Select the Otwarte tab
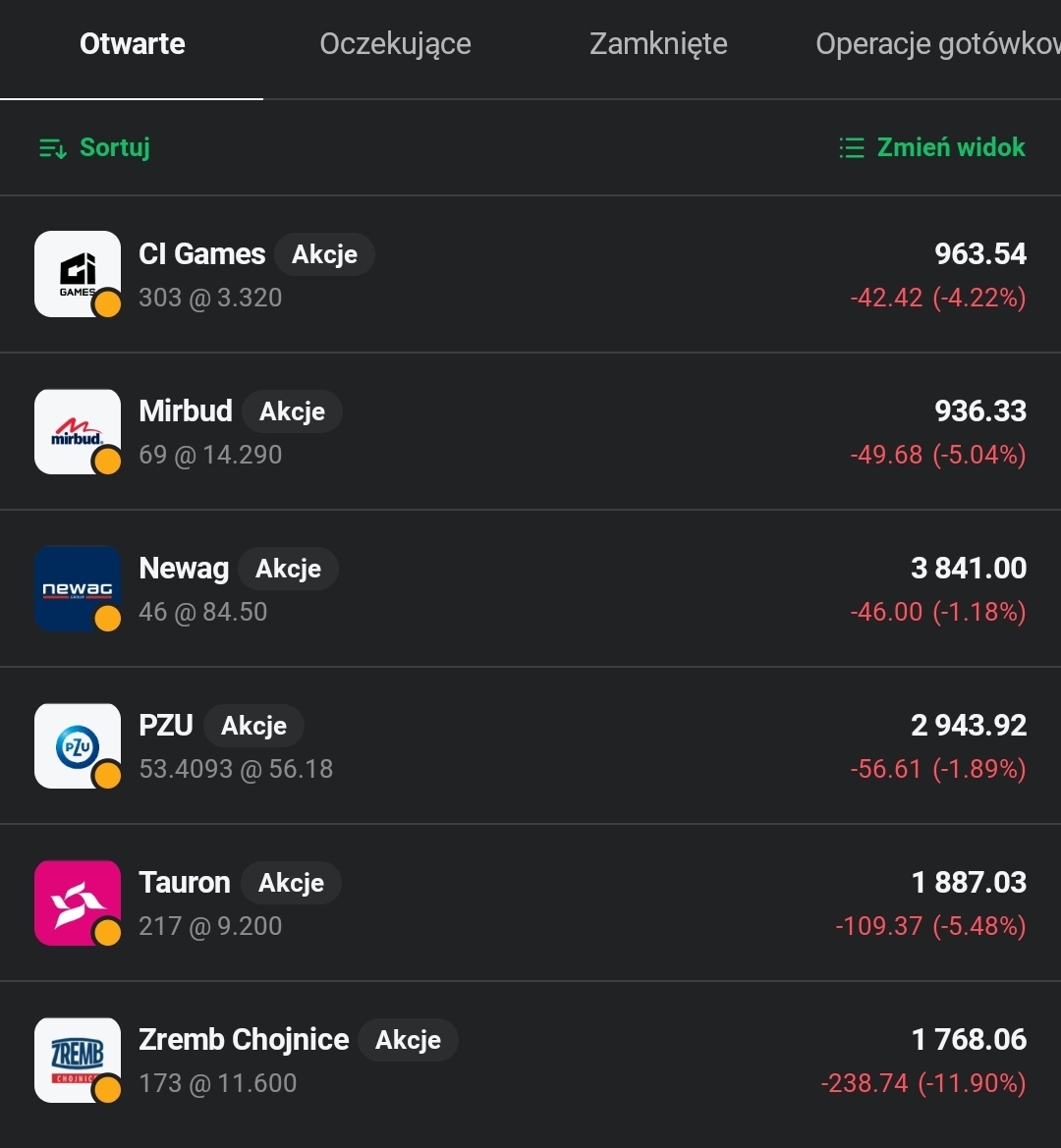This screenshot has height=1148, width=1061. point(132,44)
